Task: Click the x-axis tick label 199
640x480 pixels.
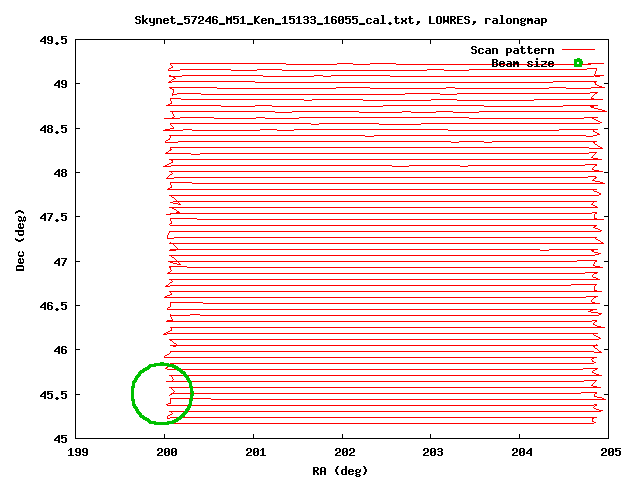Action: (x=78, y=452)
